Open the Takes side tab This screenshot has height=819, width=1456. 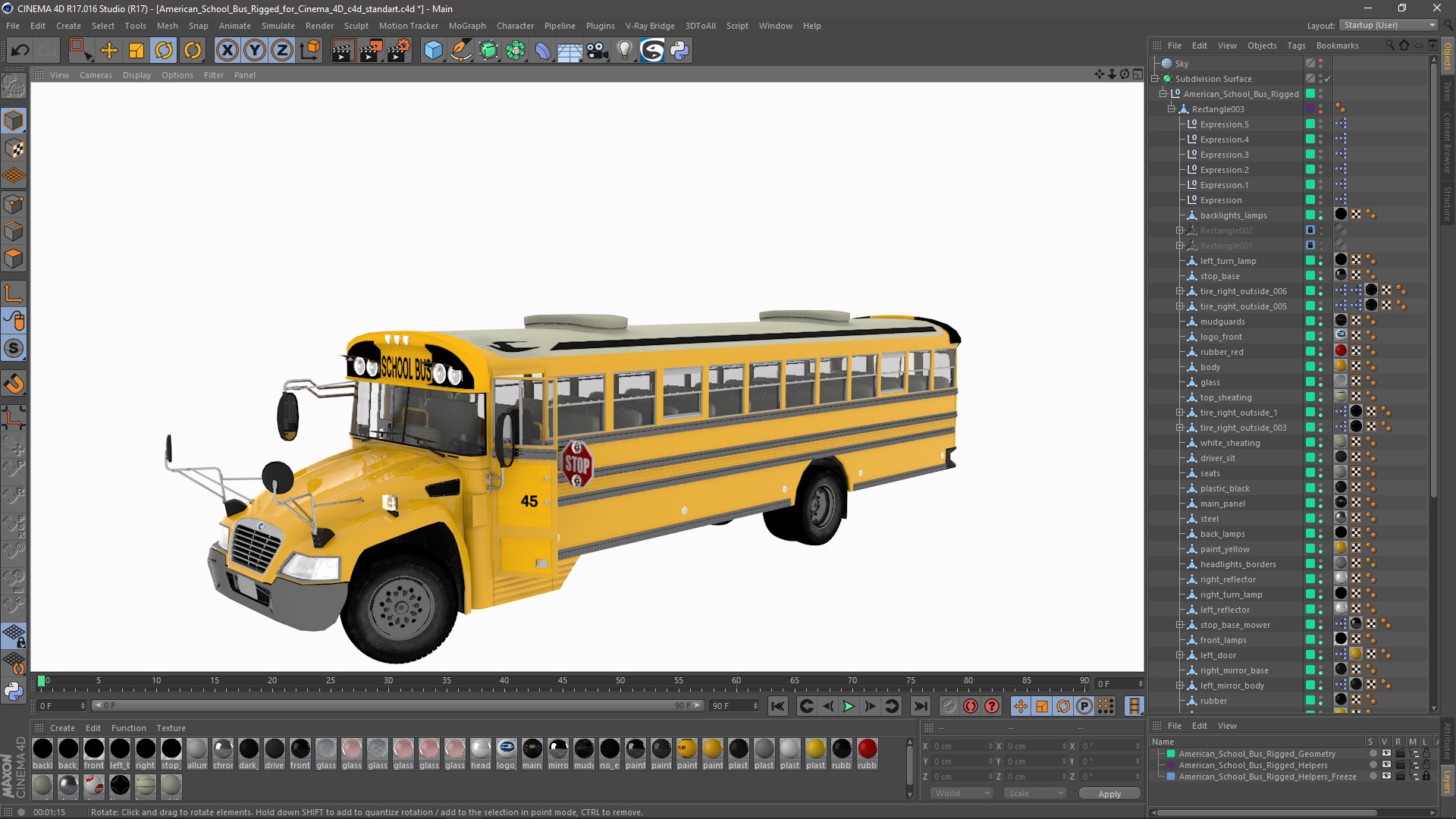pos(1447,92)
